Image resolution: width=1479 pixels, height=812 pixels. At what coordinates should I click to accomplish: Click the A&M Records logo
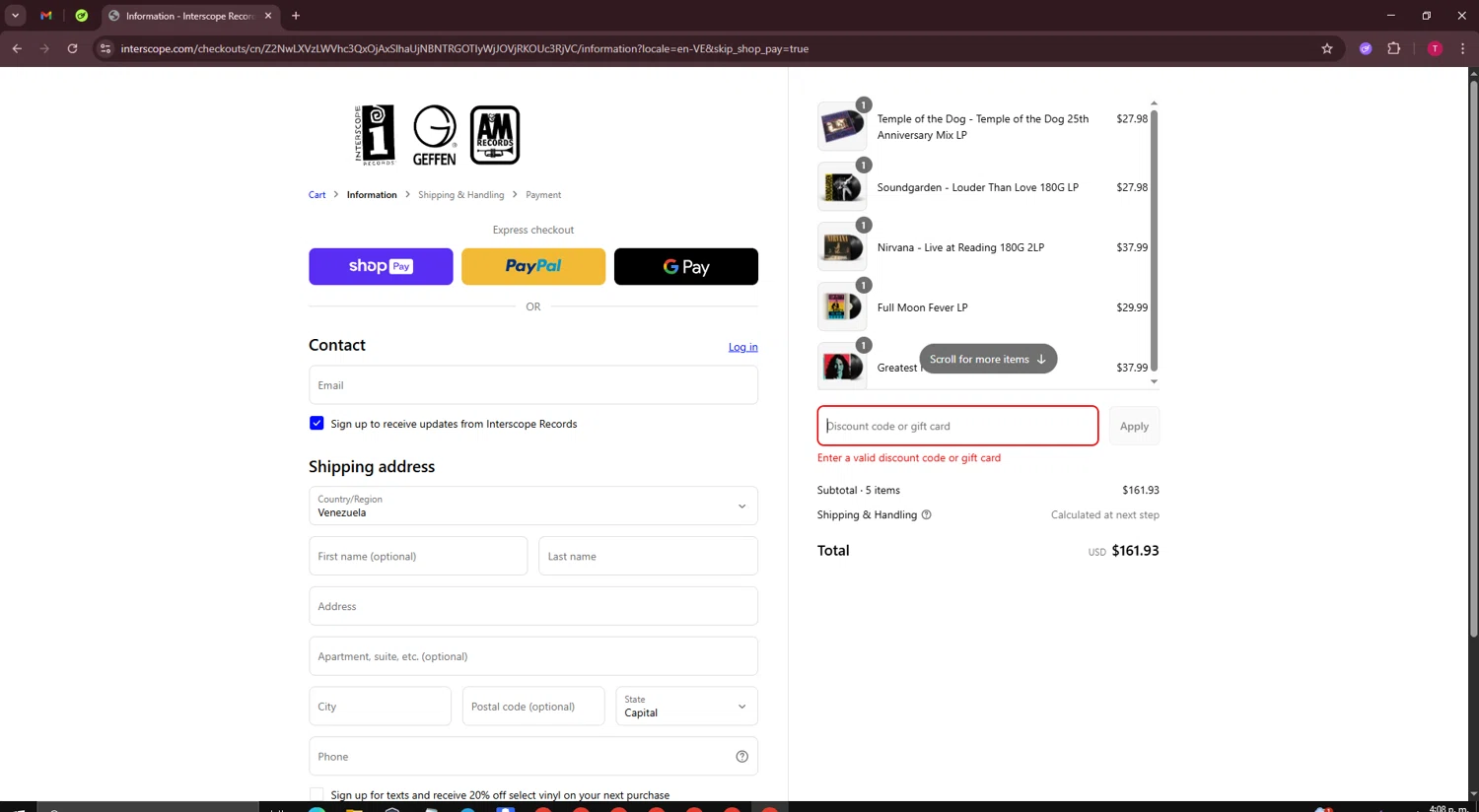[495, 135]
